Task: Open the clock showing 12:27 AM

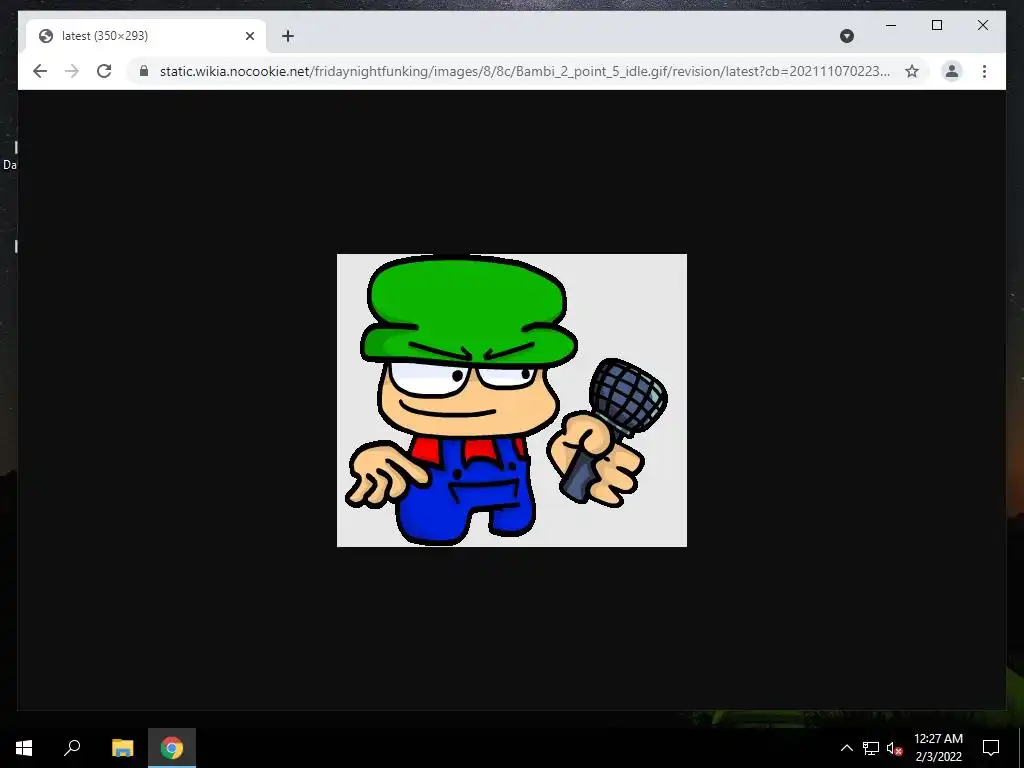Action: [938, 748]
